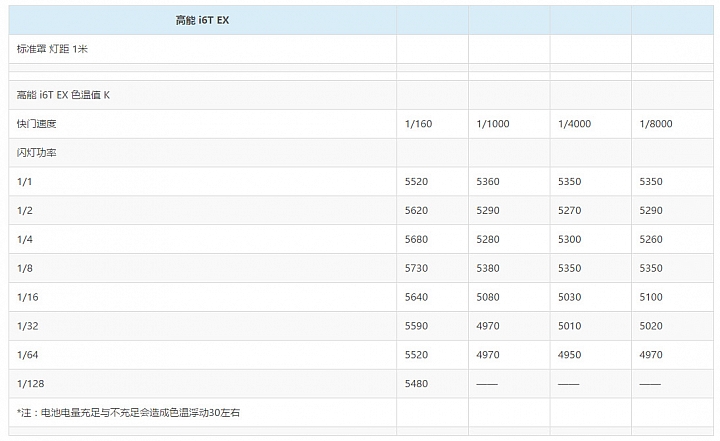720x441 pixels.
Task: Select the value '5030' in the 1/16 row
Action: (x=569, y=298)
